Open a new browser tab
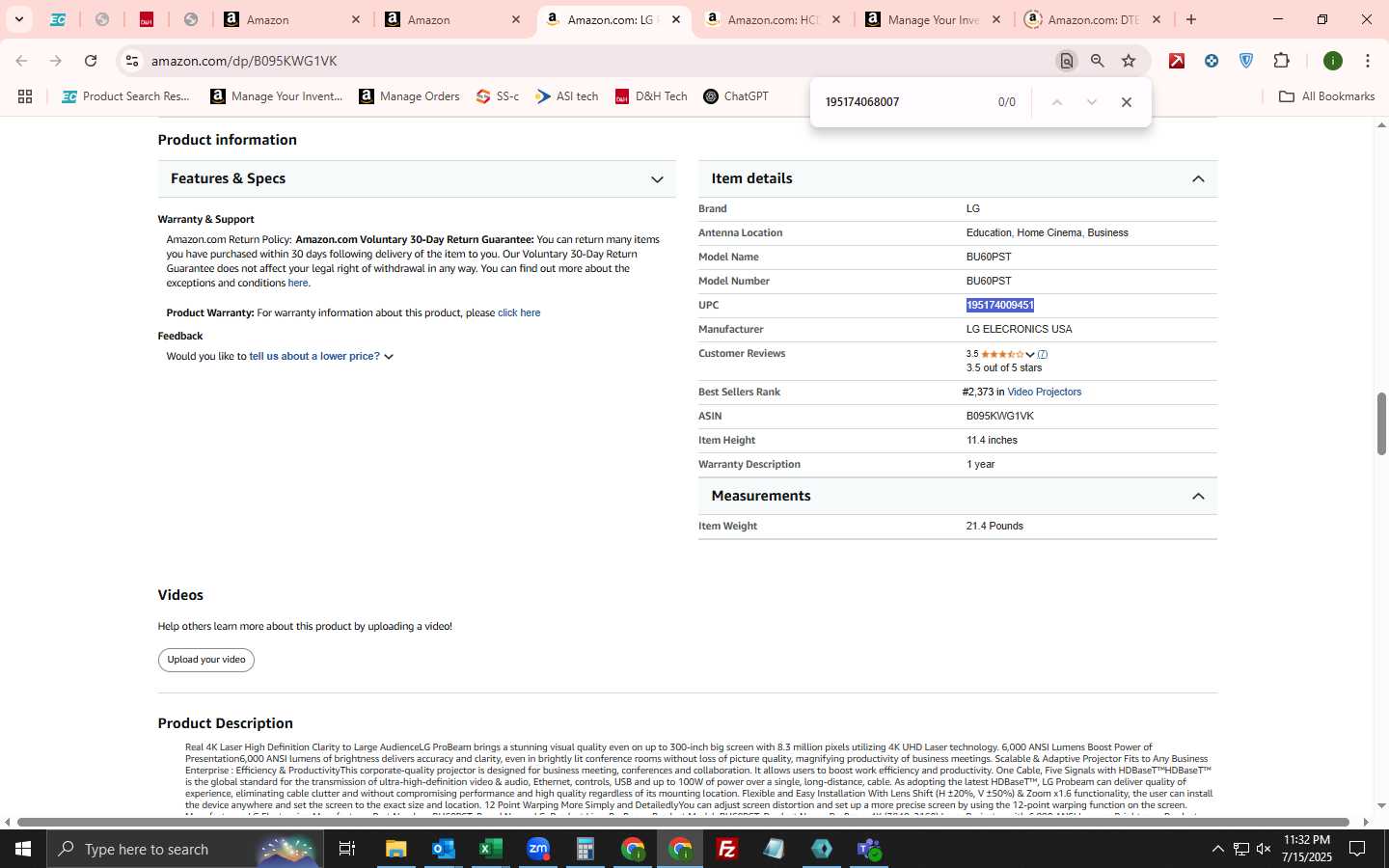The image size is (1389, 868). pyautogui.click(x=1191, y=19)
